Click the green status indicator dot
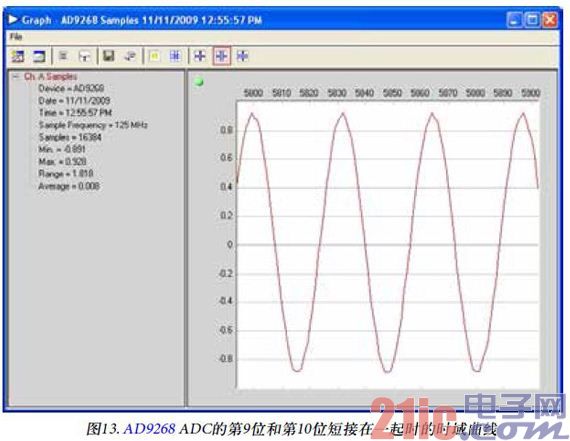This screenshot has height=441, width=570. 199,82
